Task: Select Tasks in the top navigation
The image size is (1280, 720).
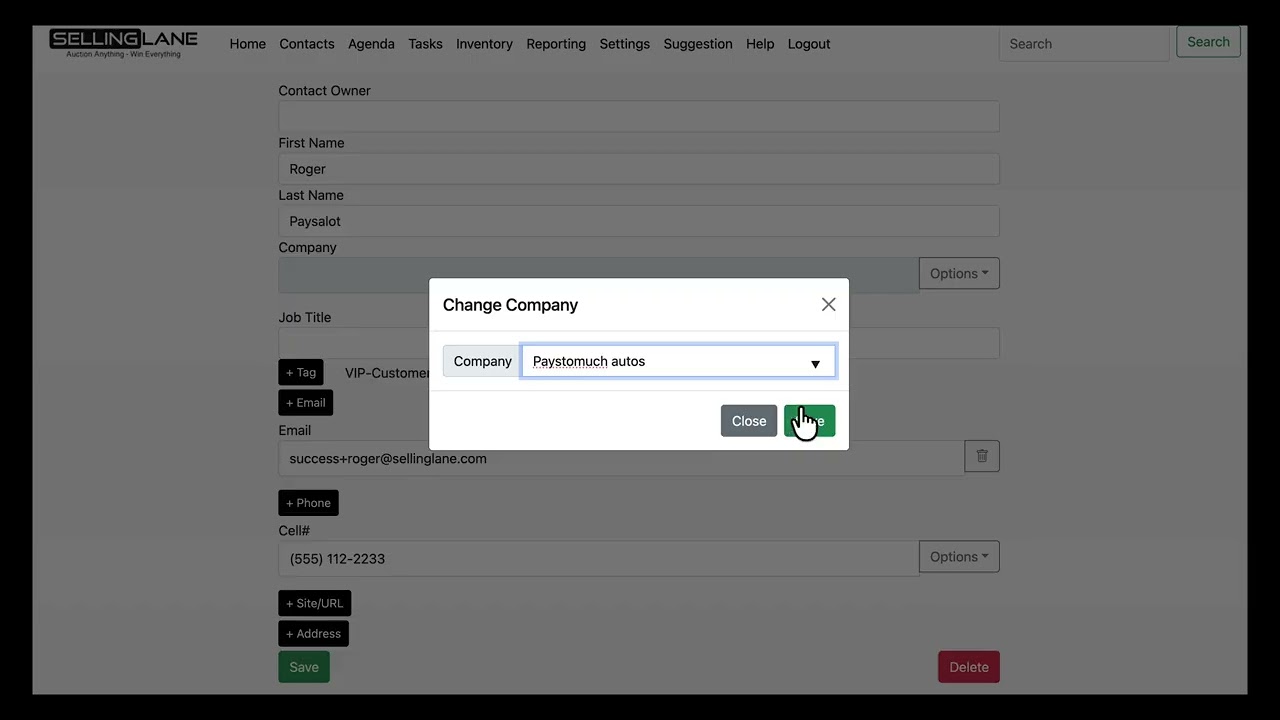Action: (x=425, y=44)
